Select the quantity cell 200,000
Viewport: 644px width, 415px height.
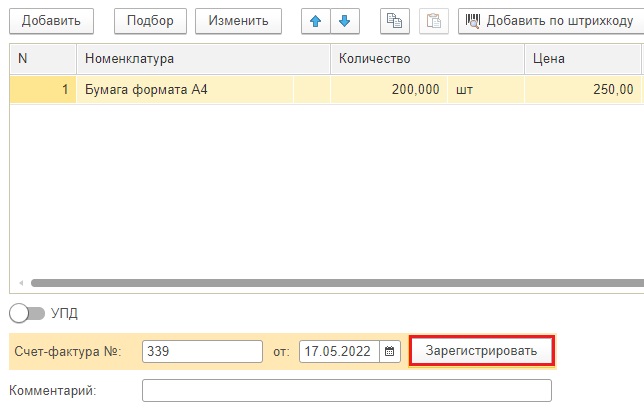[389, 89]
